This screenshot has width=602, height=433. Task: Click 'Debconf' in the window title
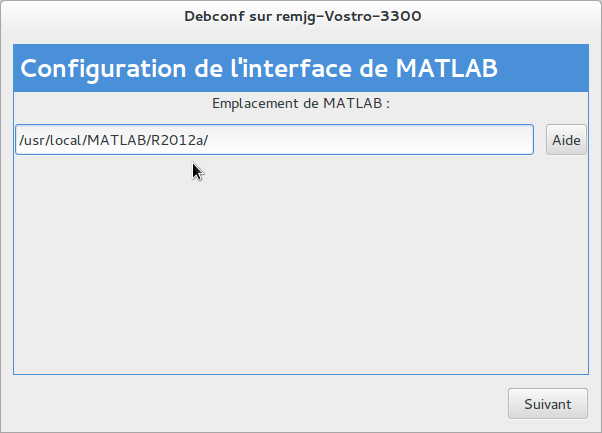coord(214,17)
